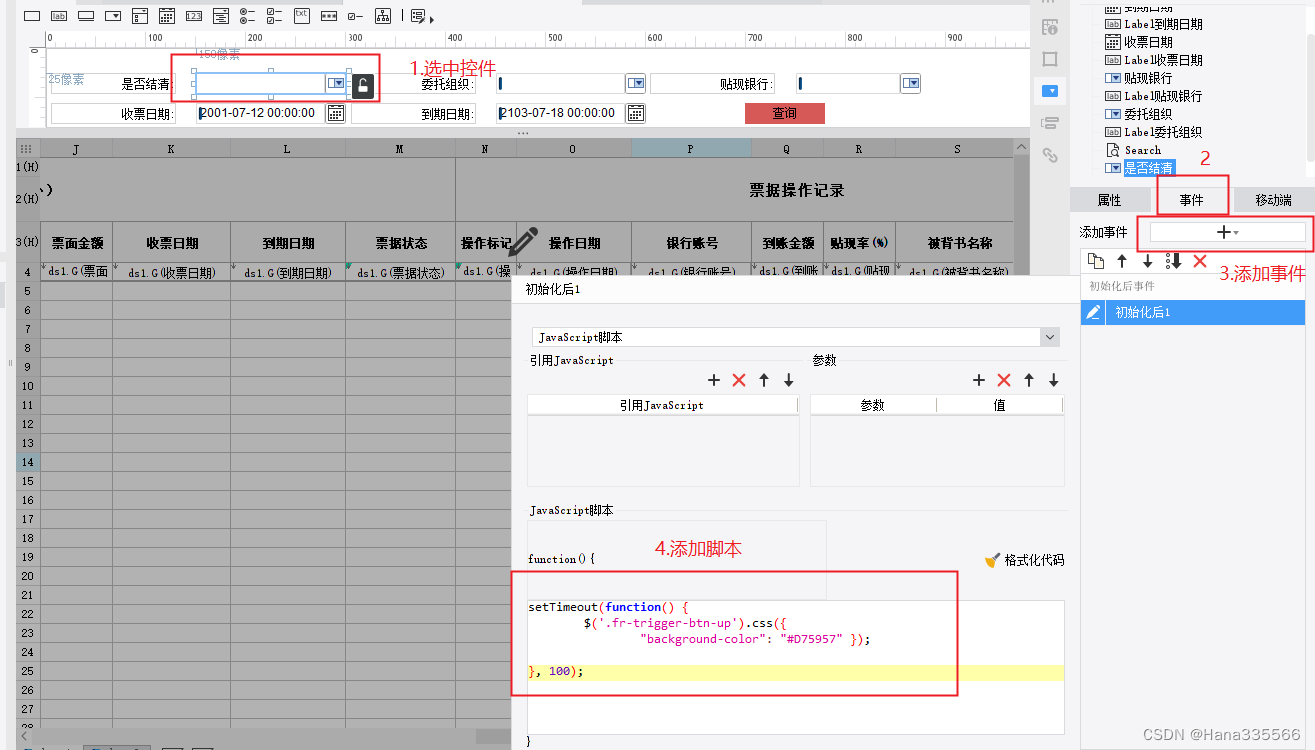Open the calendar picker for 收票日期 field
This screenshot has width=1315, height=750.
click(336, 113)
